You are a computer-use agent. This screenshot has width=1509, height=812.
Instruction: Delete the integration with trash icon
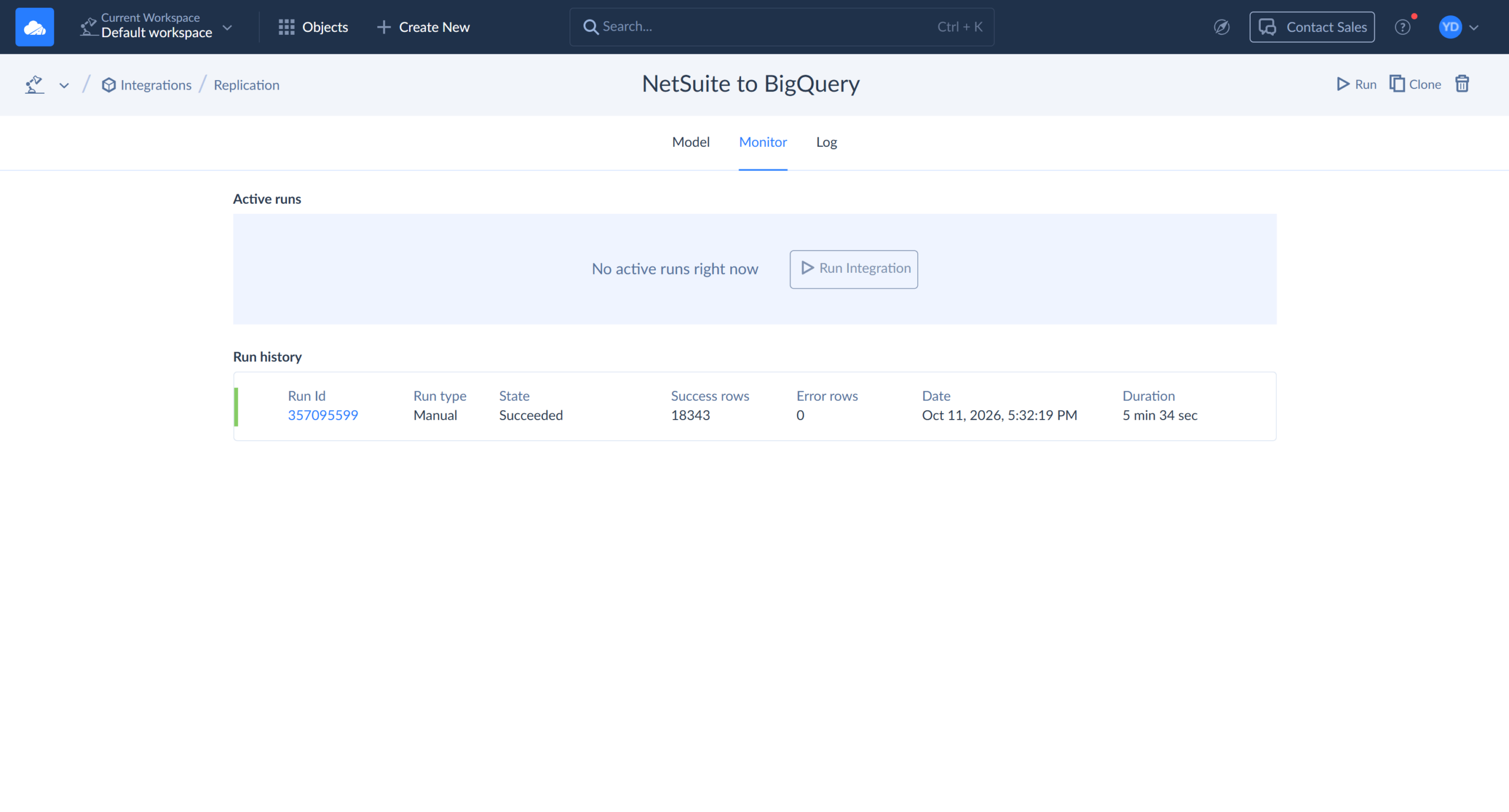(1462, 84)
